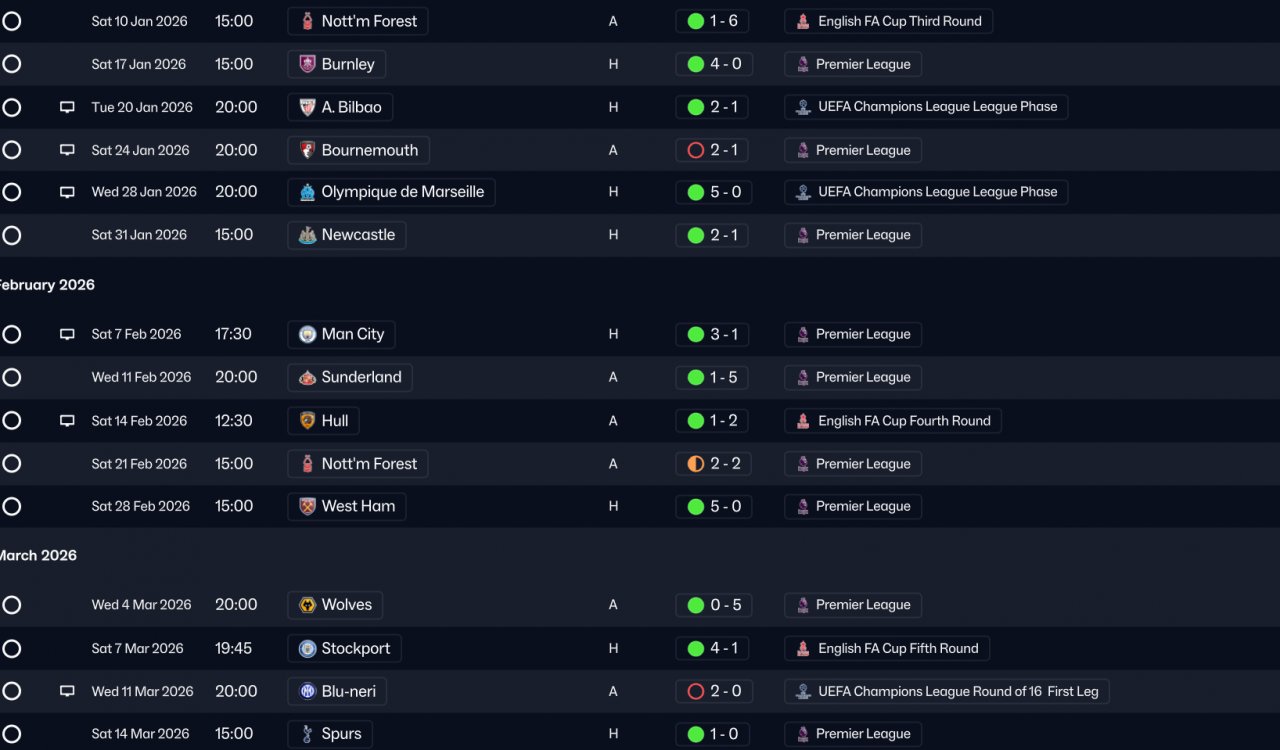This screenshot has width=1280, height=750.
Task: Click the Newcastle club crest icon
Action: coord(308,235)
